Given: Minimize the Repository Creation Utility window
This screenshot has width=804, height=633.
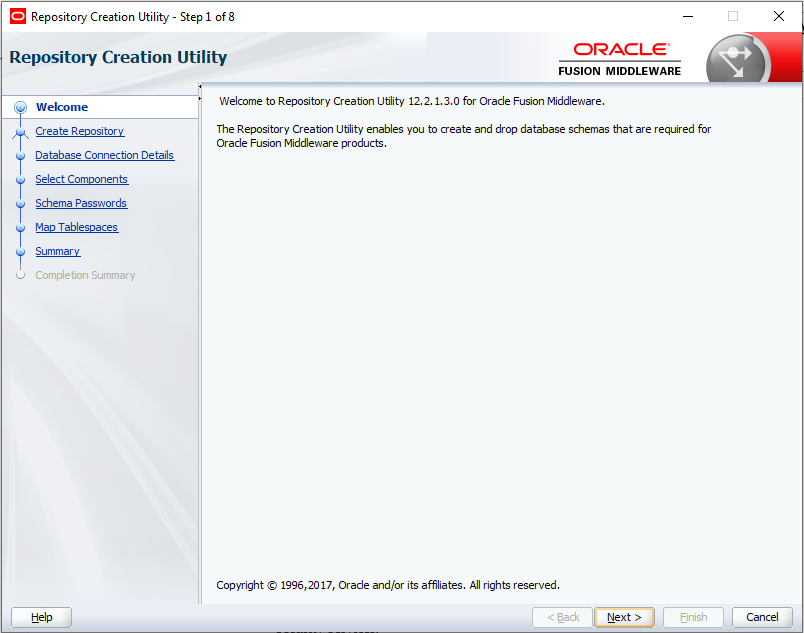Looking at the screenshot, I should pos(688,16).
